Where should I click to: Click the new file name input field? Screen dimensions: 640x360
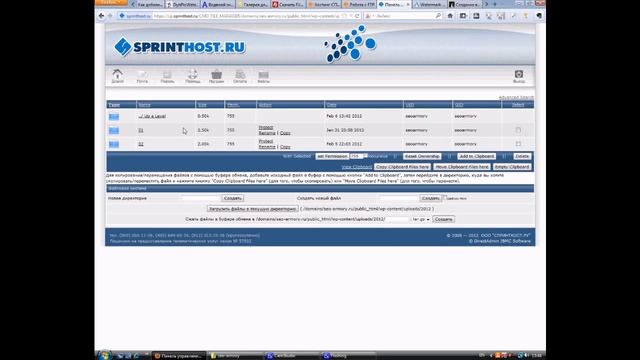tap(399, 198)
